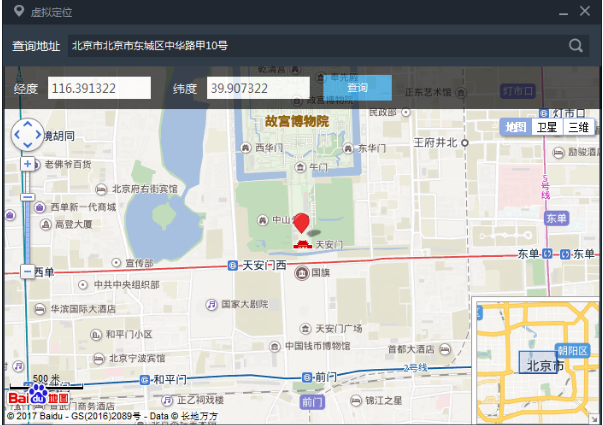Click the 中共中央组织部 map label
The width and height of the screenshot is (603, 425).
[x=127, y=285]
